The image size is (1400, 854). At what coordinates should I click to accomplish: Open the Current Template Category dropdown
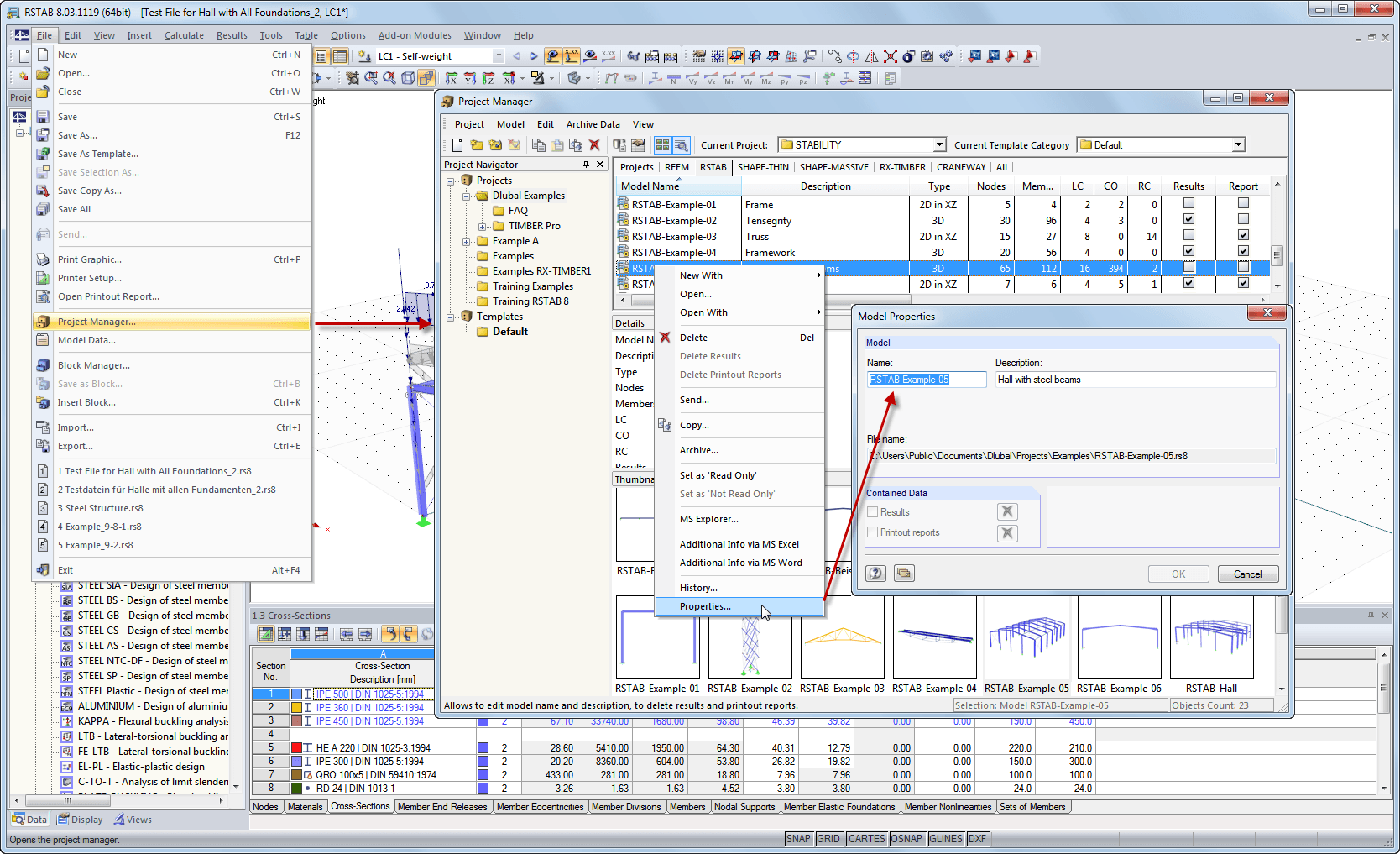coord(1237,145)
